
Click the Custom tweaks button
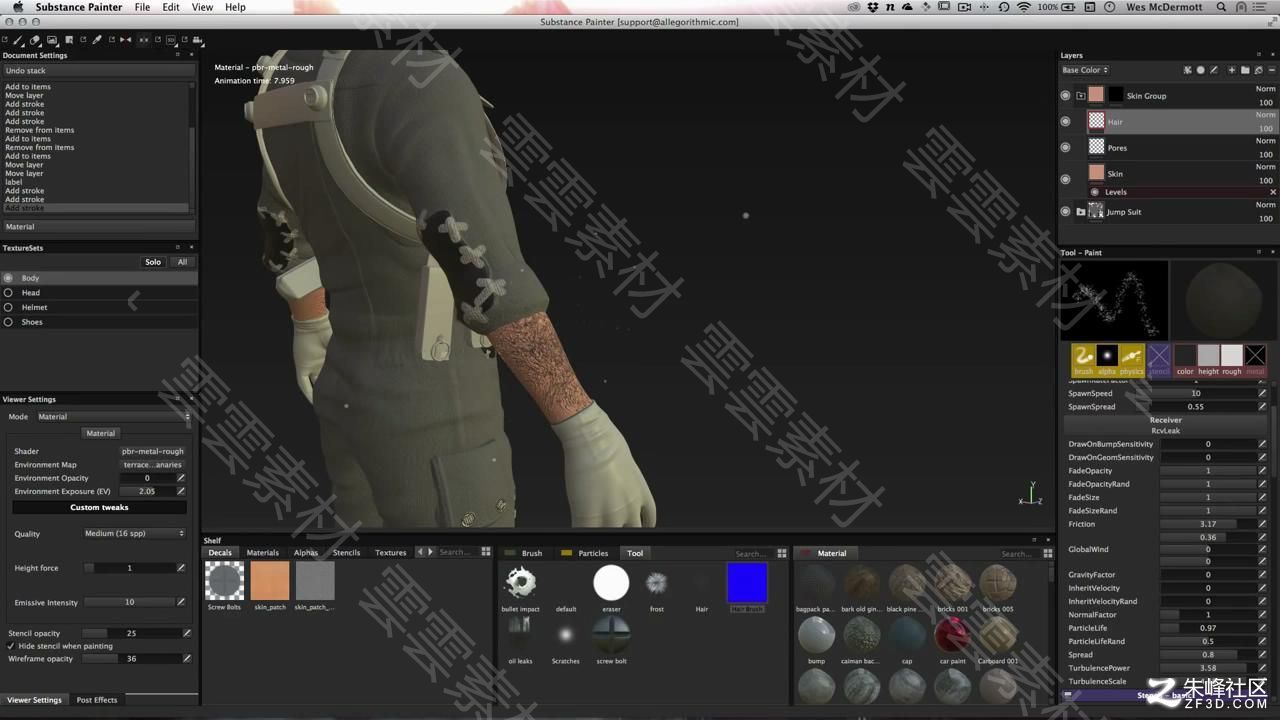click(99, 507)
